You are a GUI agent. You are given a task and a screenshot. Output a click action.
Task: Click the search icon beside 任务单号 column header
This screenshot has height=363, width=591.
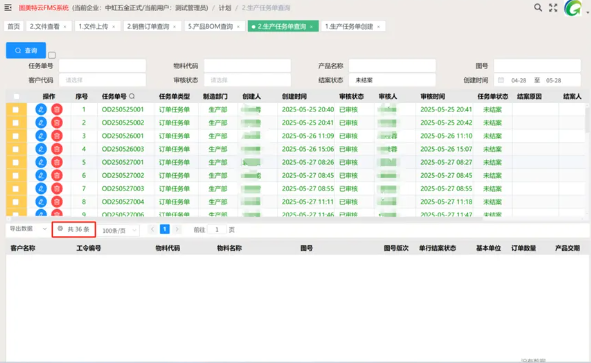(x=132, y=96)
